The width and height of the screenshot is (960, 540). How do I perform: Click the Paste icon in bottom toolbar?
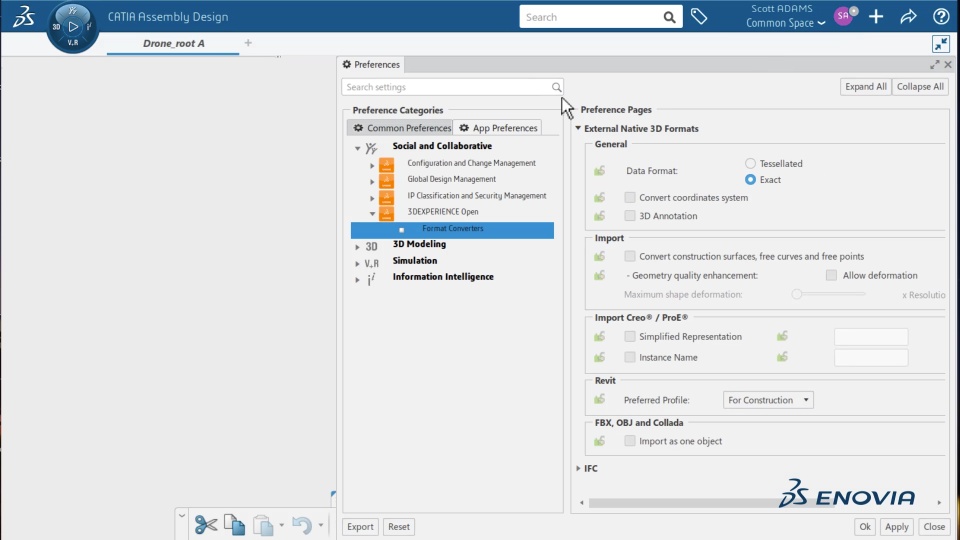point(263,525)
